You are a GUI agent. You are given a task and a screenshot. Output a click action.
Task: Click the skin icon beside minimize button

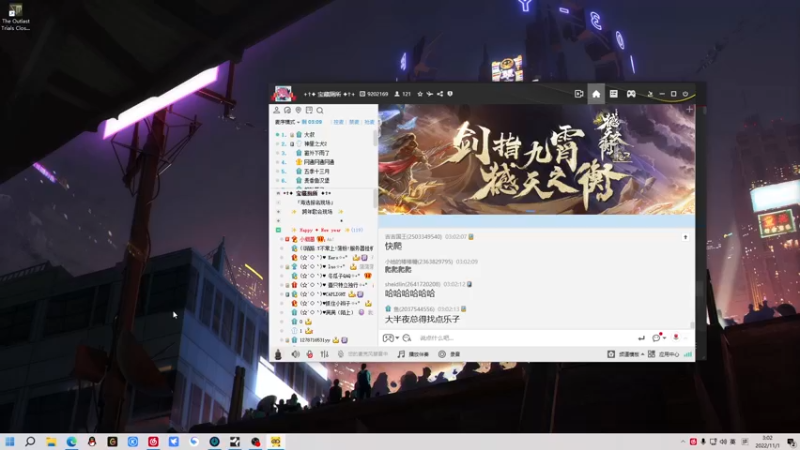coord(650,94)
